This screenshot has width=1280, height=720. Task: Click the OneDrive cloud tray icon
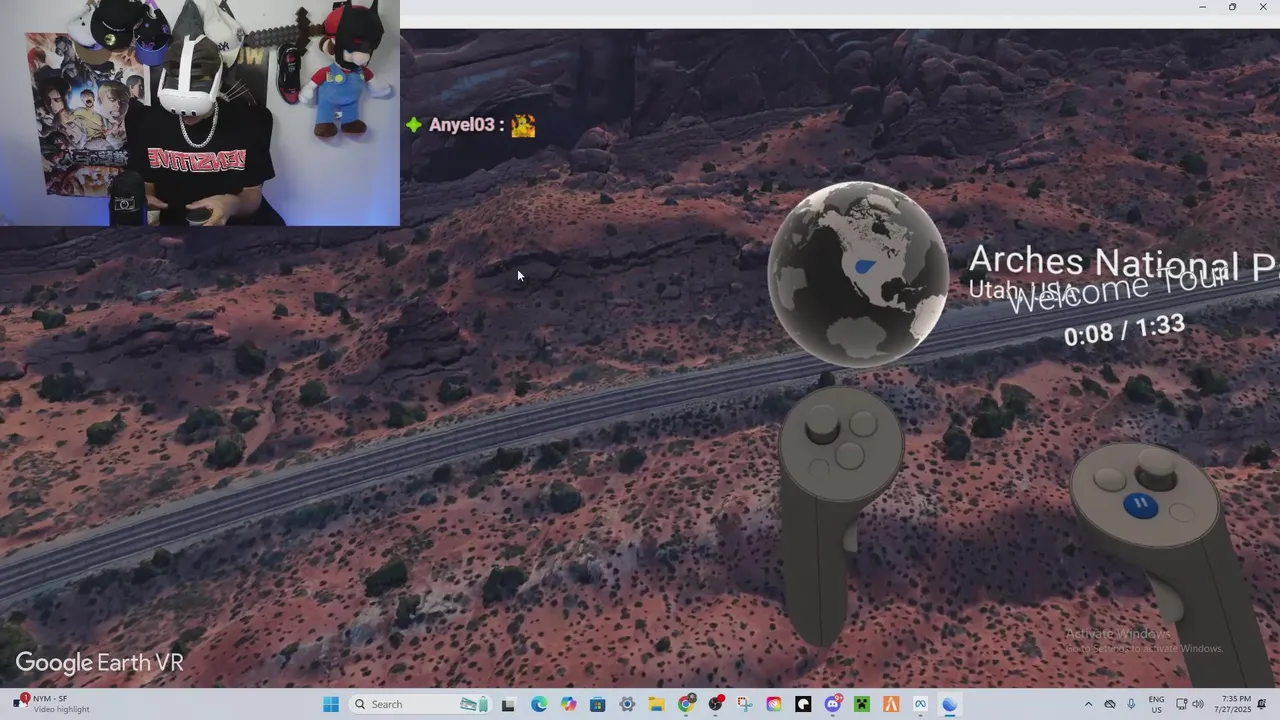[1110, 704]
